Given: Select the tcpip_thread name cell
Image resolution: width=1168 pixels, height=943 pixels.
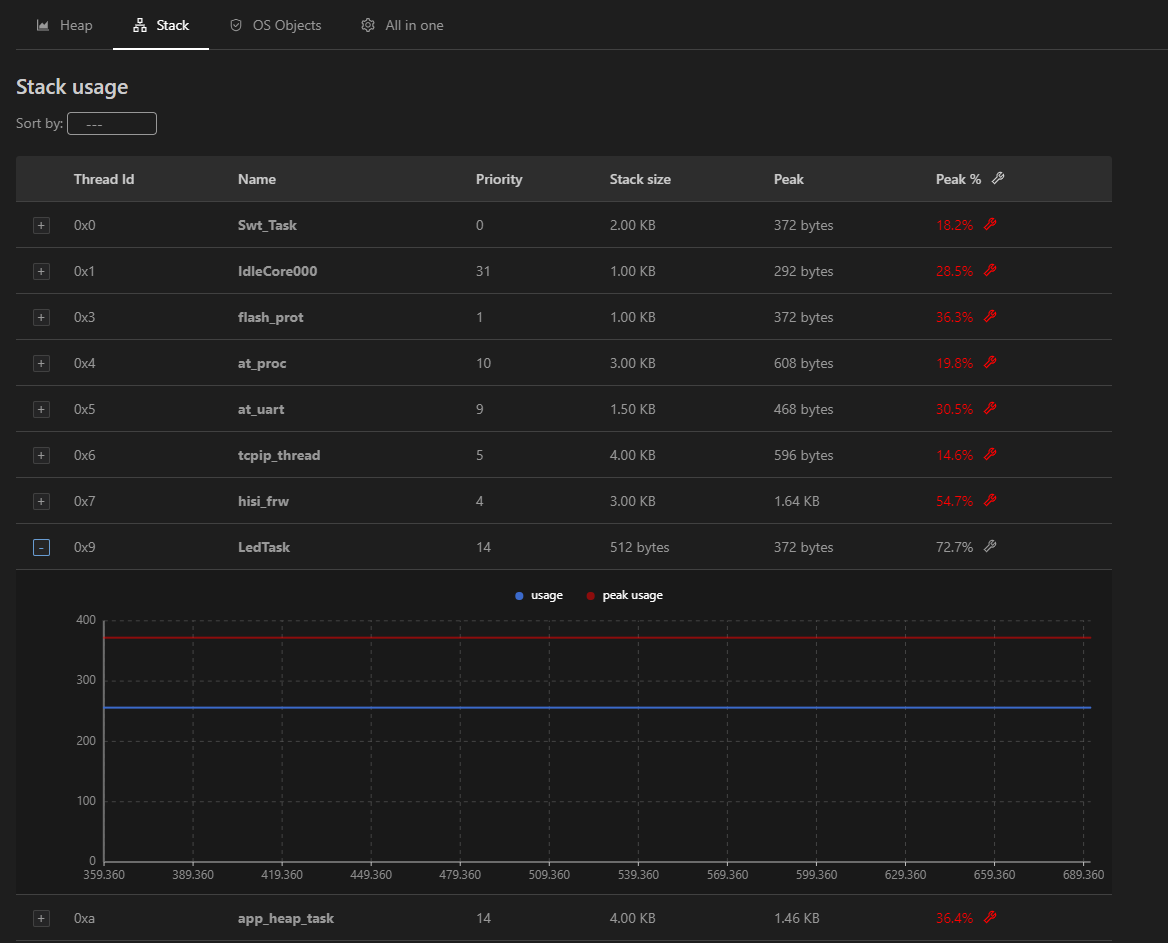Looking at the screenshot, I should click(x=279, y=455).
